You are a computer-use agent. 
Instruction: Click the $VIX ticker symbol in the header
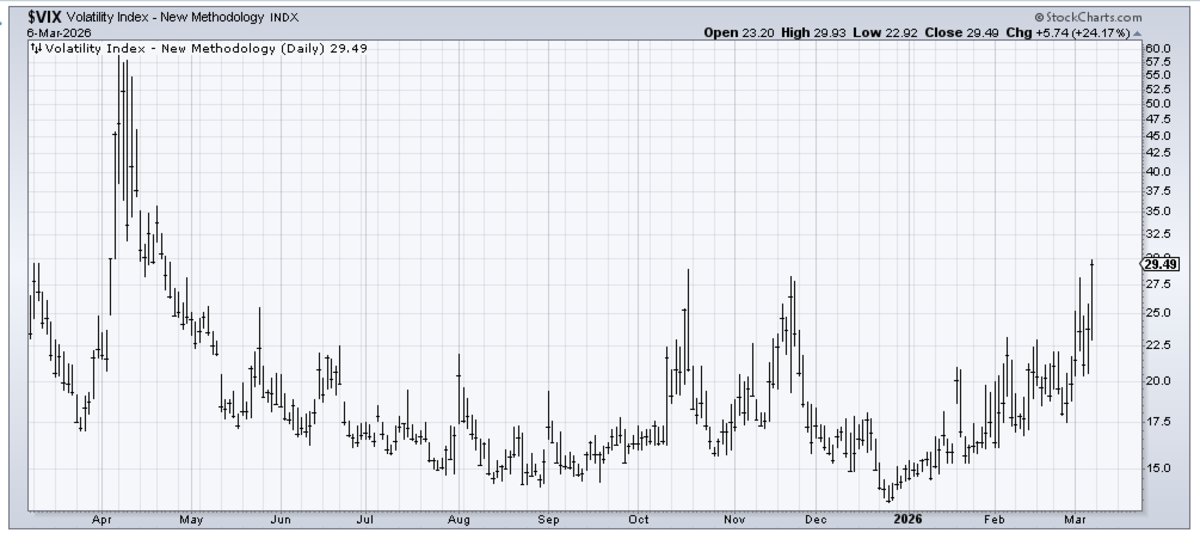pos(44,17)
